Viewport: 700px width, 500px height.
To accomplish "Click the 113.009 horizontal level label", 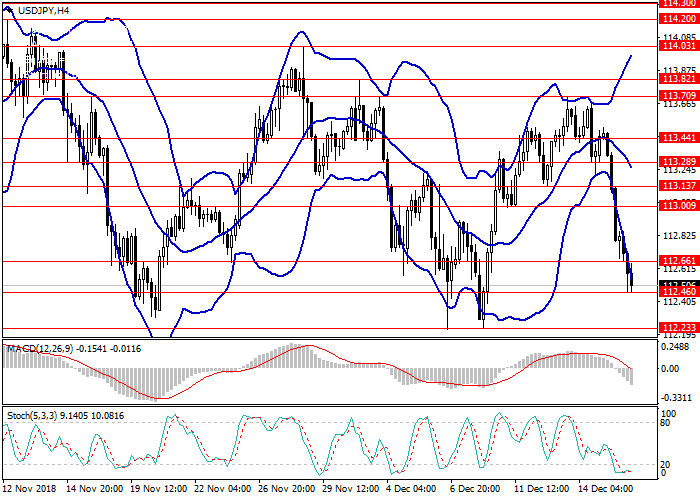I will point(678,205).
